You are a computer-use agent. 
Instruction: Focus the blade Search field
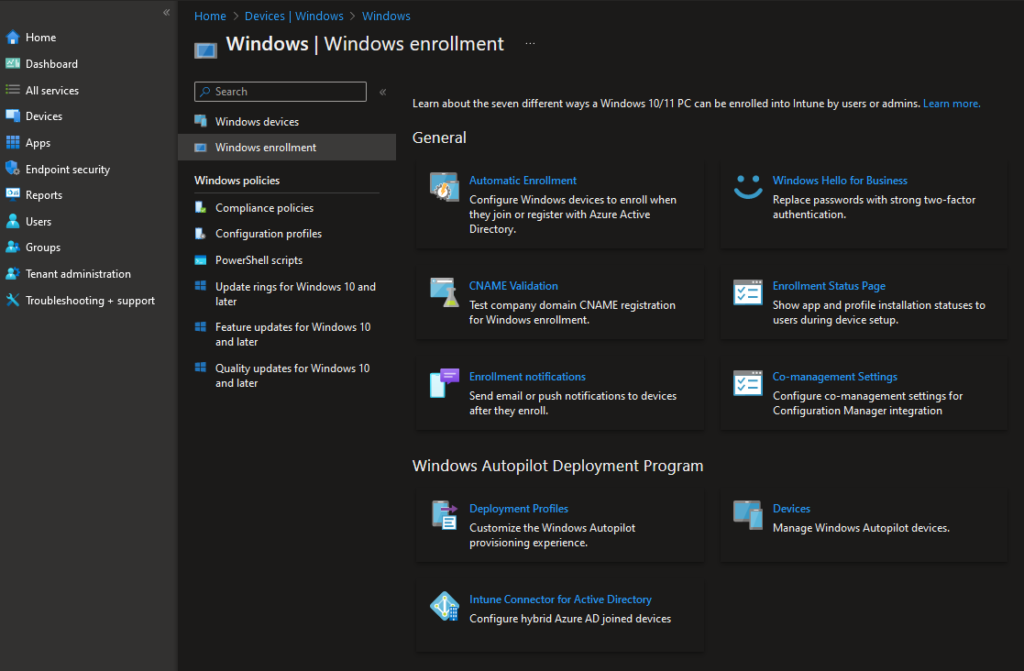(280, 91)
